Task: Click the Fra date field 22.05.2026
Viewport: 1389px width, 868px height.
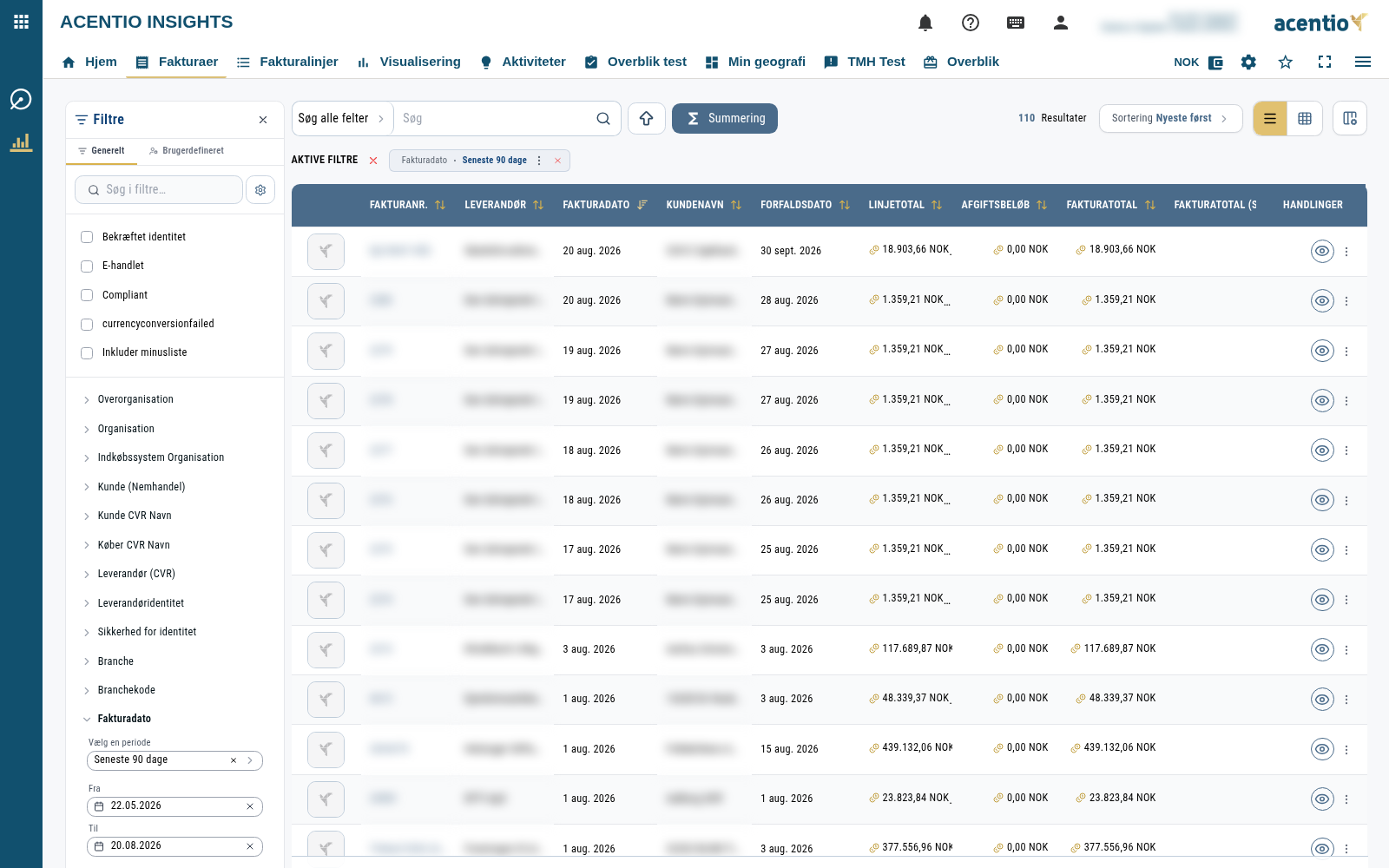Action: (x=174, y=806)
